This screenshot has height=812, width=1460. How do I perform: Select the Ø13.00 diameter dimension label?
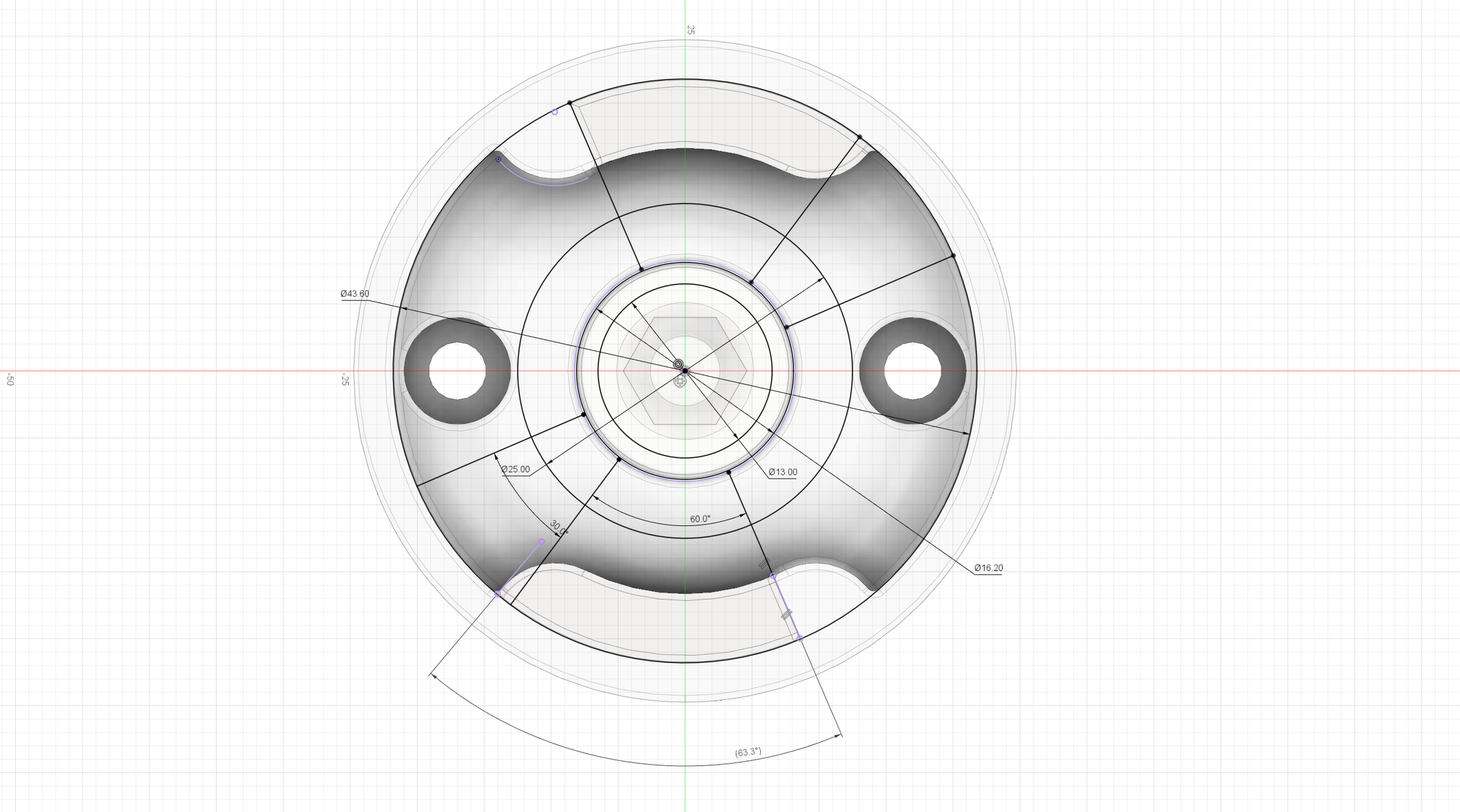click(782, 472)
